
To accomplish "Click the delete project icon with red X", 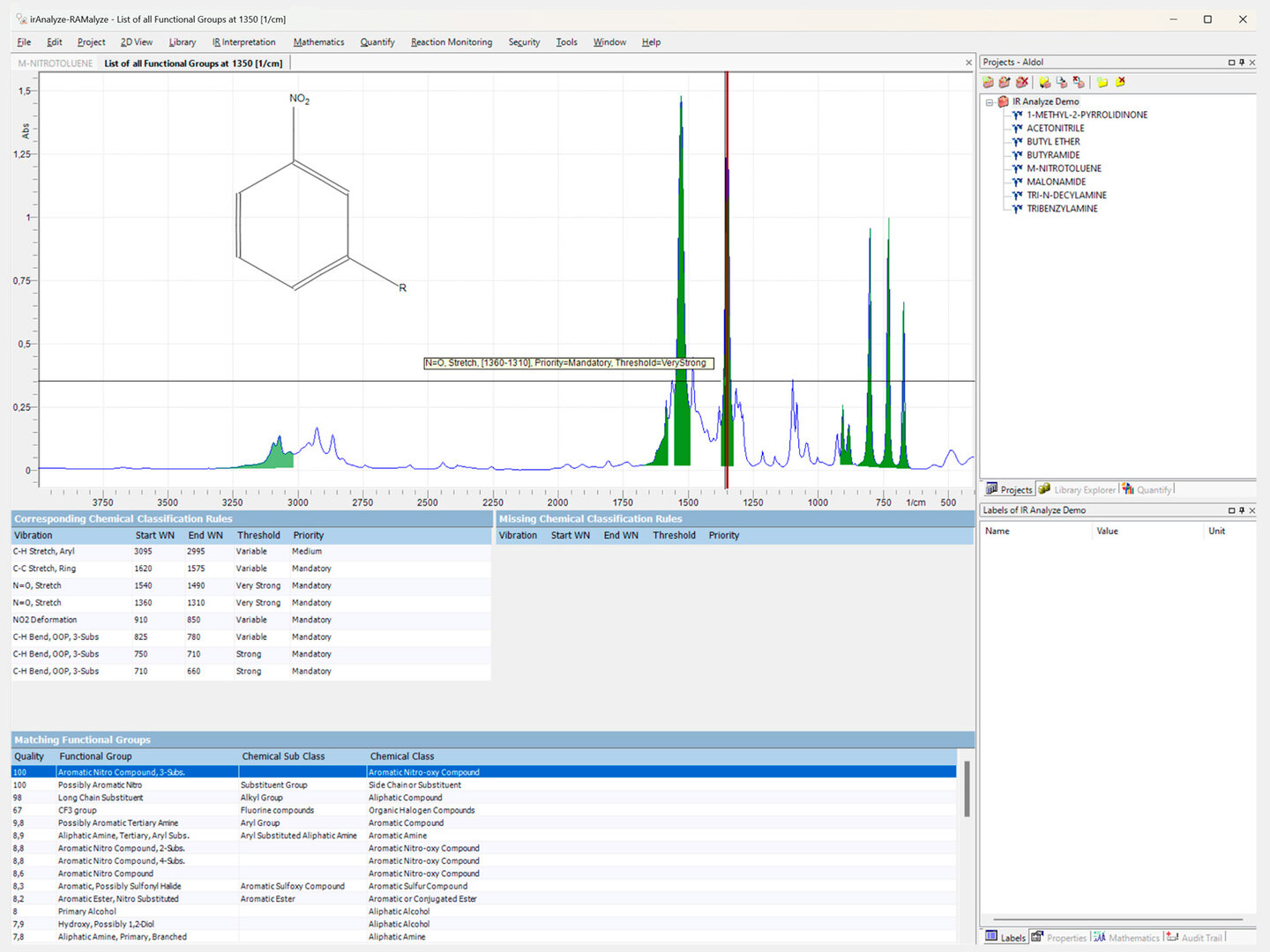I will [1022, 82].
